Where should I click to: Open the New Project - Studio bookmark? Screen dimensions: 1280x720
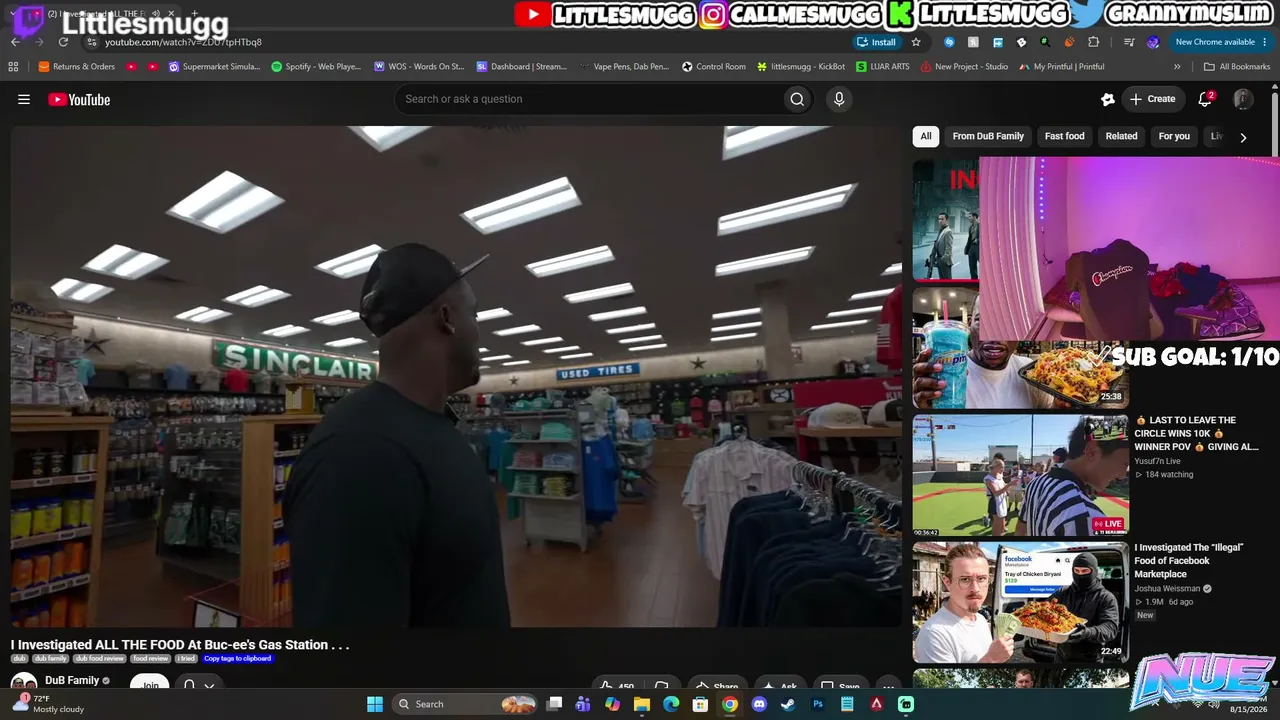(x=964, y=67)
